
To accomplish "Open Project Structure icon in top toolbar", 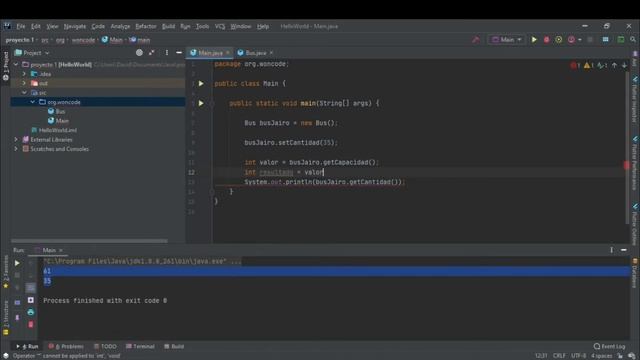I will pyautogui.click(x=605, y=40).
